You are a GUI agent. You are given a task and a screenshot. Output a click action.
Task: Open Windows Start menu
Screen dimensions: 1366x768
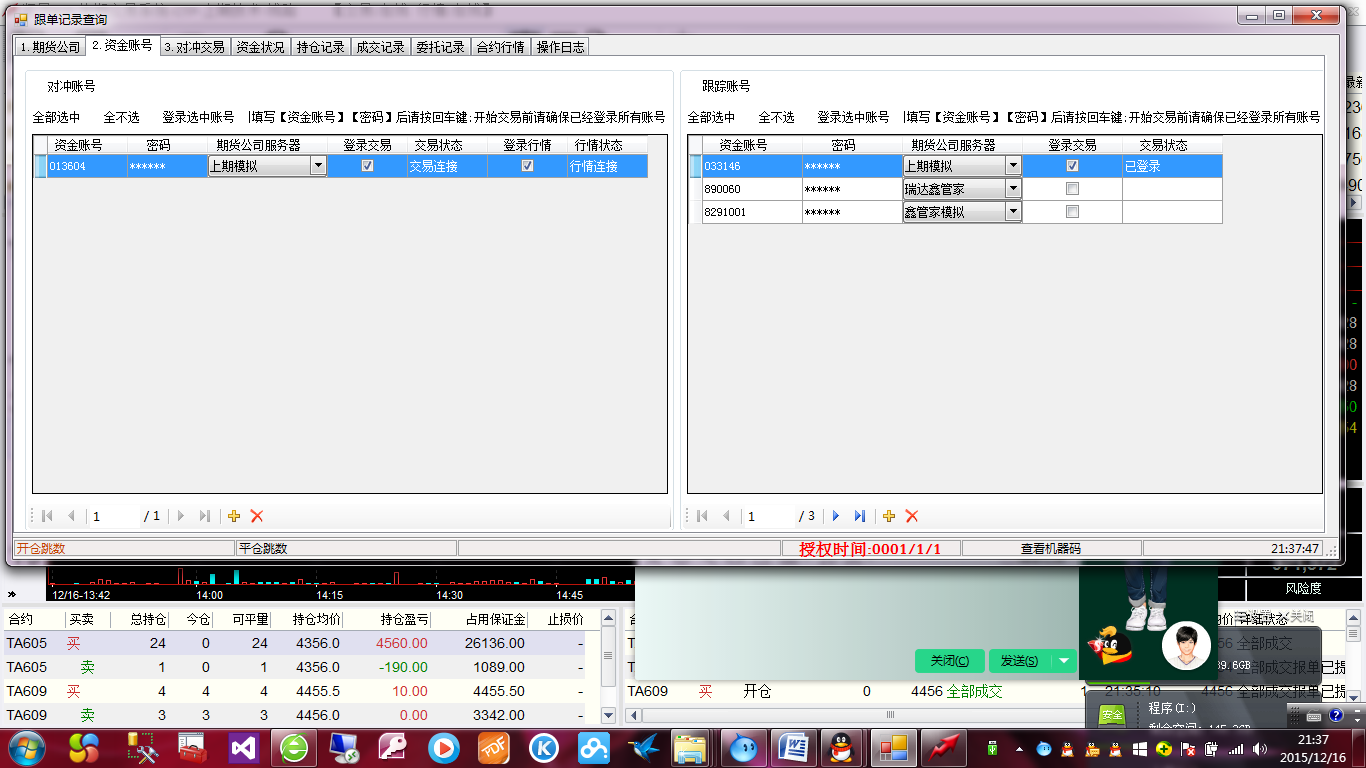pyautogui.click(x=25, y=748)
